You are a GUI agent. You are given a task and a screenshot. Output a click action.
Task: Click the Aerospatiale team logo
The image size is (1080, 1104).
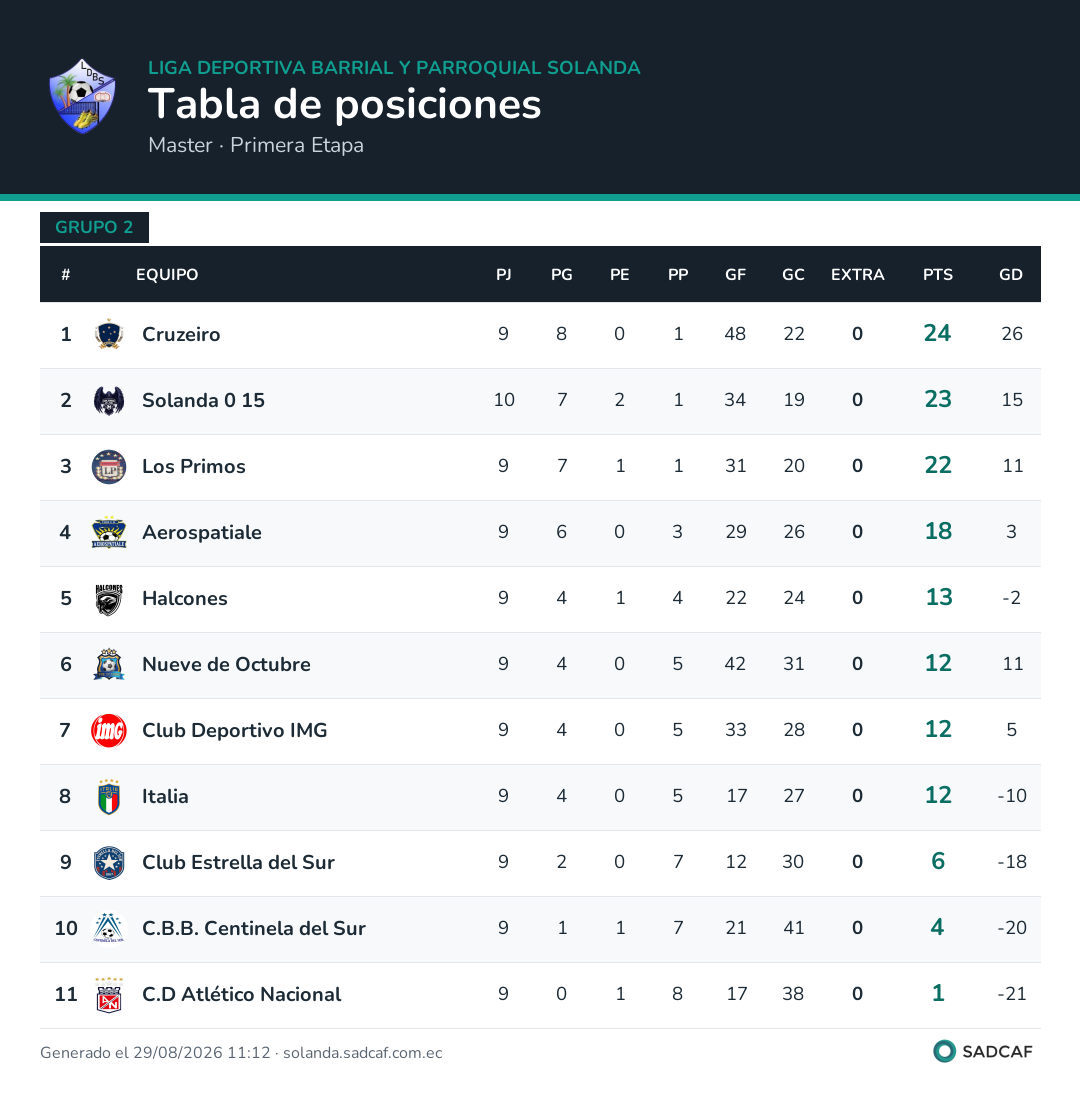(109, 533)
